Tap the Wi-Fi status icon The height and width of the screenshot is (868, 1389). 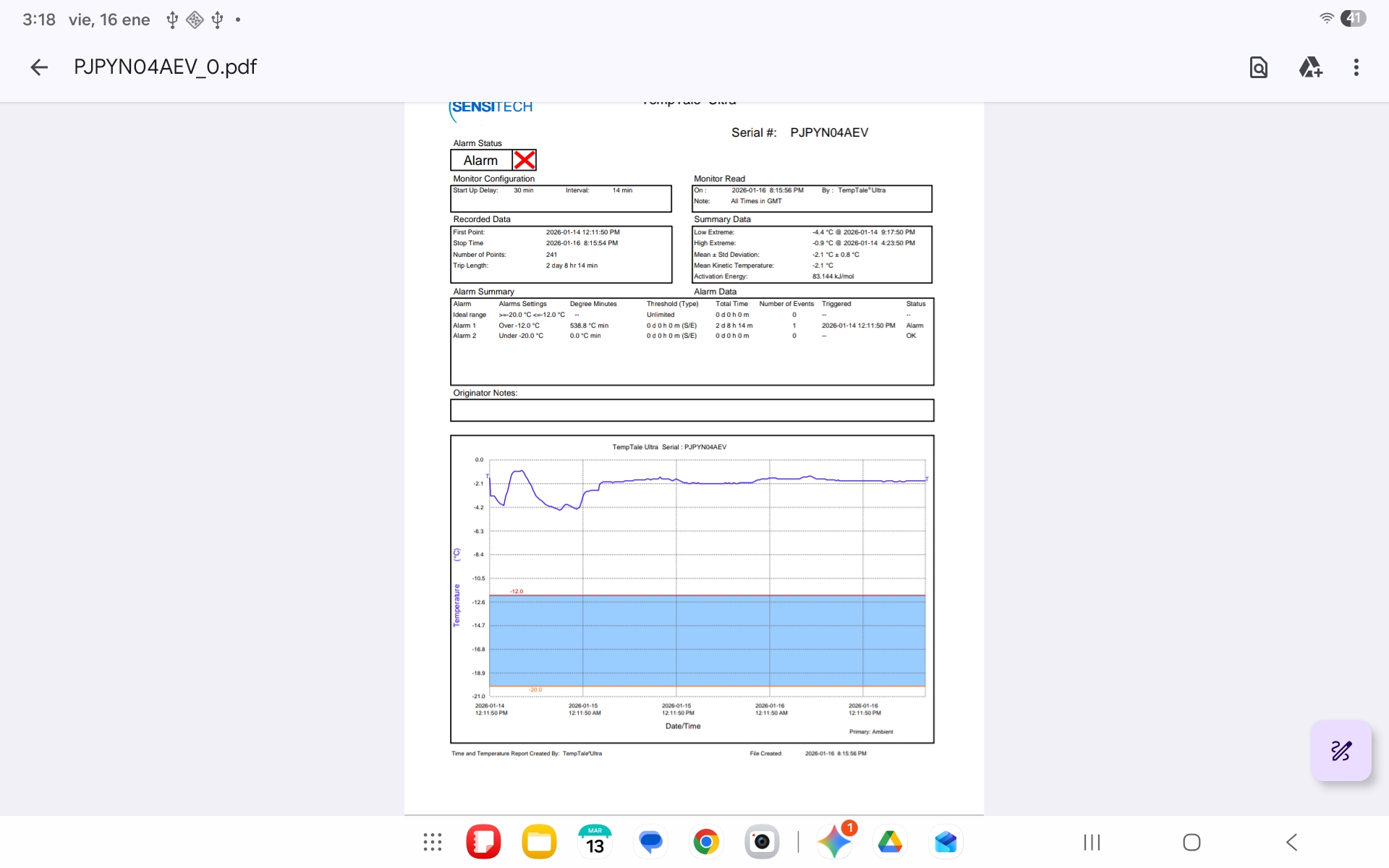[x=1326, y=19]
